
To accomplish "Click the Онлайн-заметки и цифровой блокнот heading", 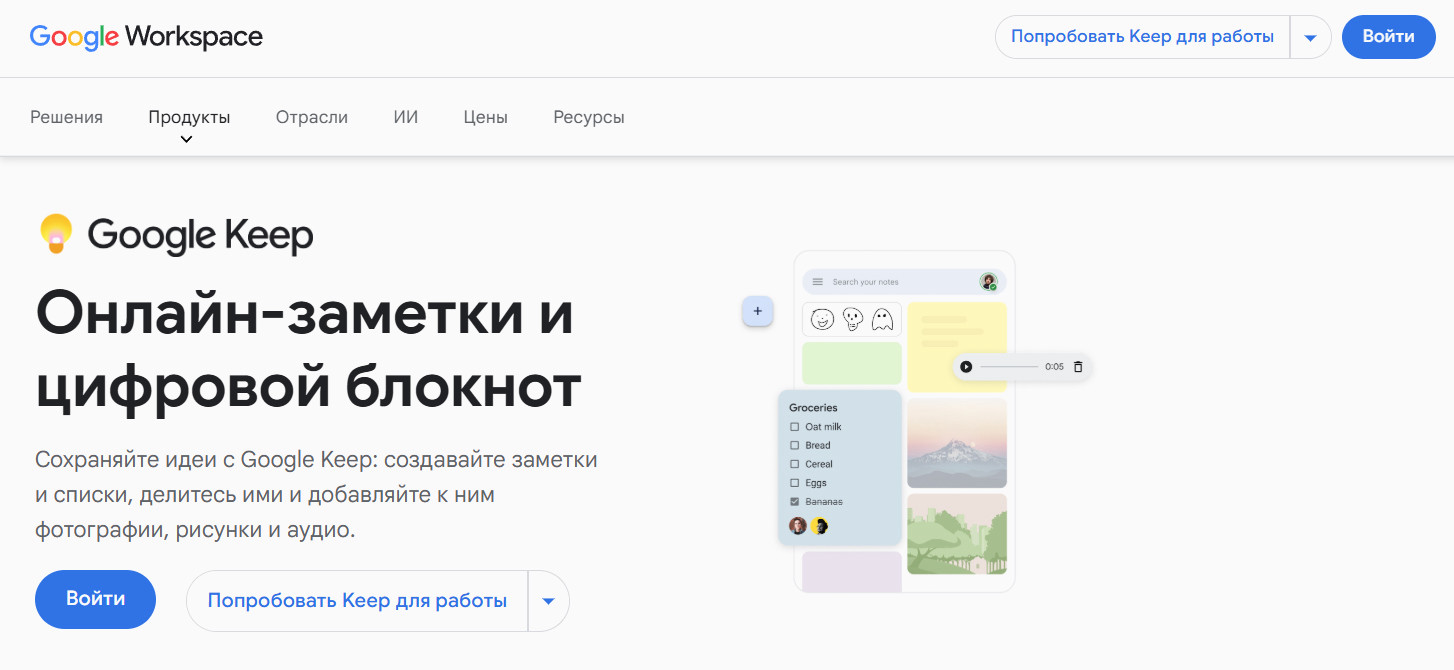I will tap(308, 351).
